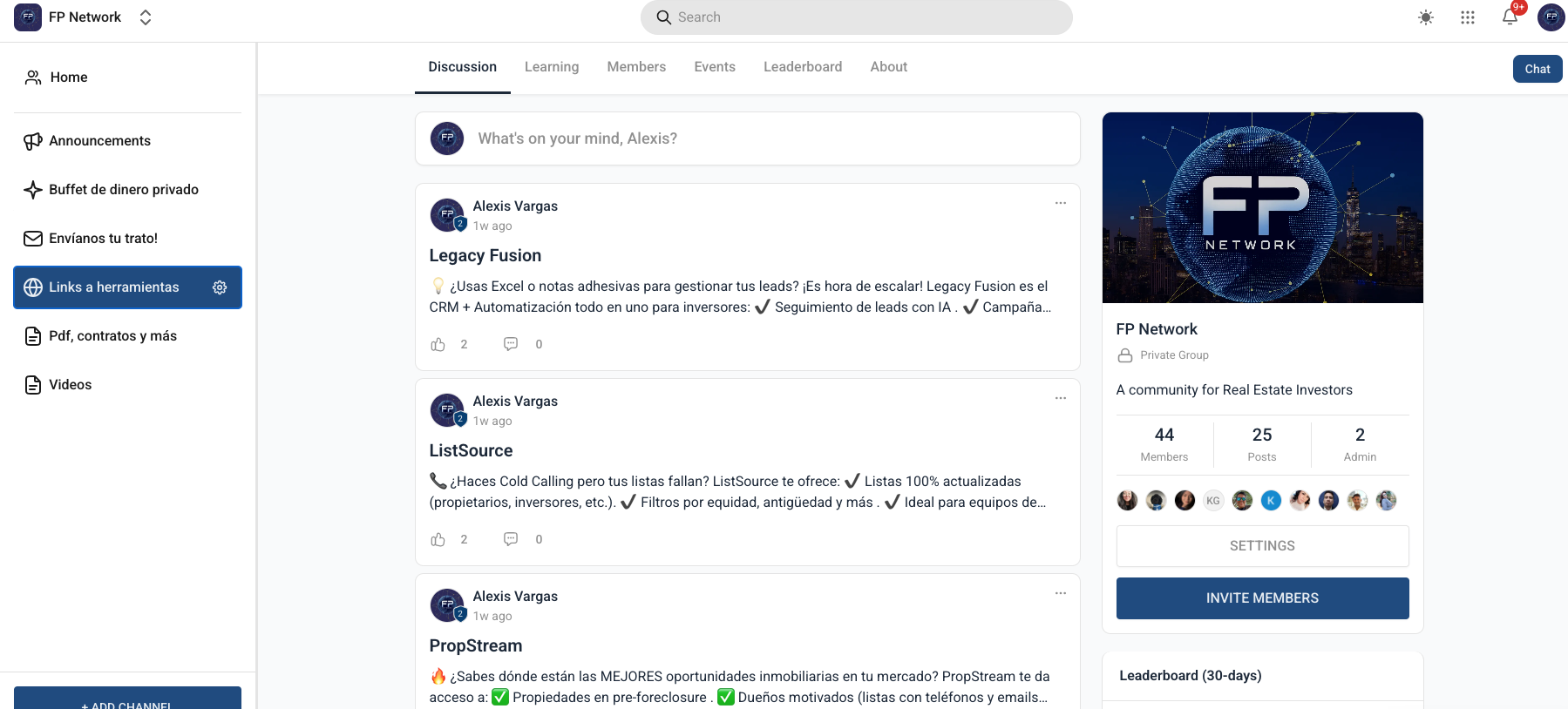Focus the top Search field

coord(856,17)
